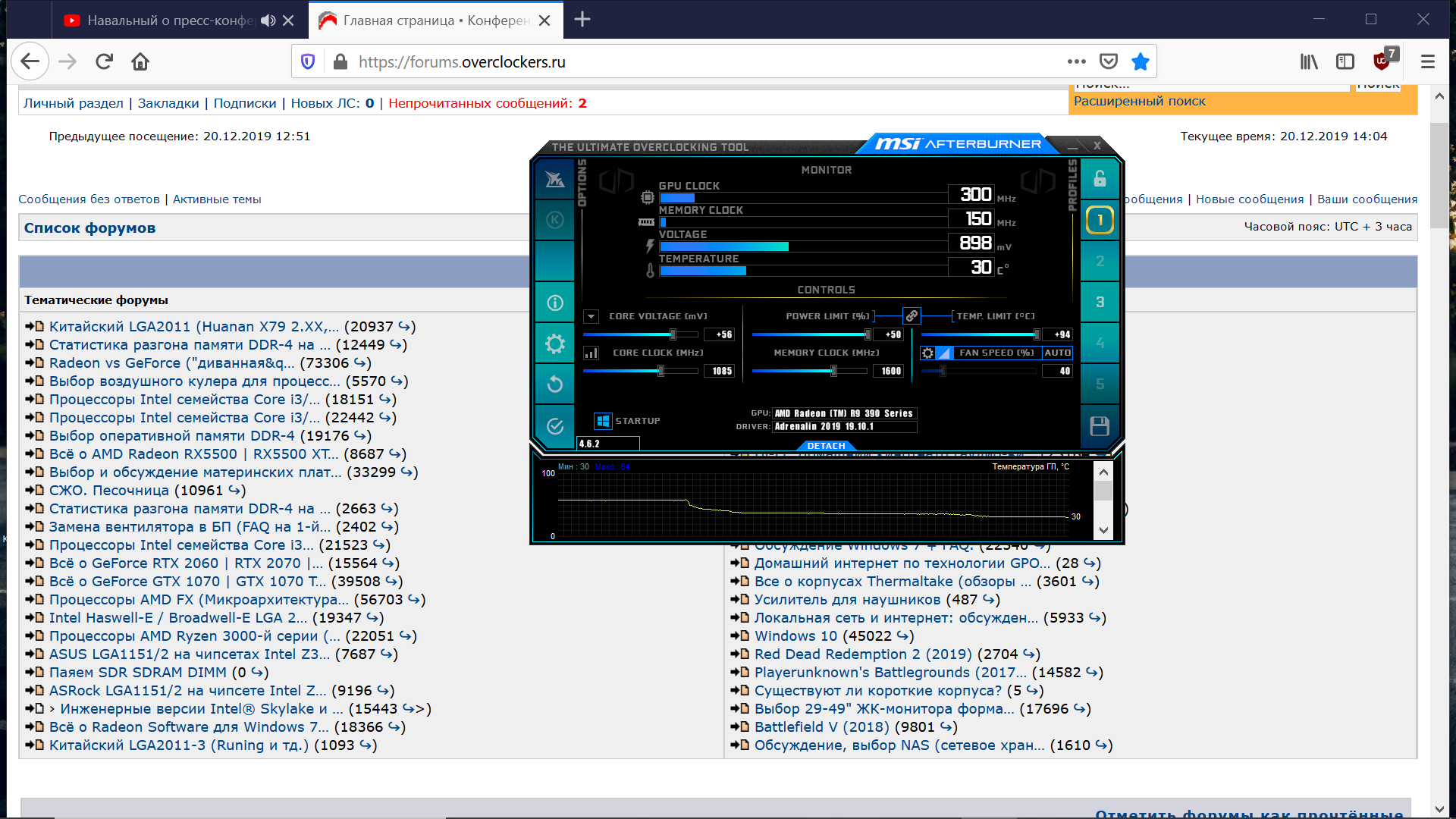Toggle power and temp limit link

pyautogui.click(x=912, y=315)
